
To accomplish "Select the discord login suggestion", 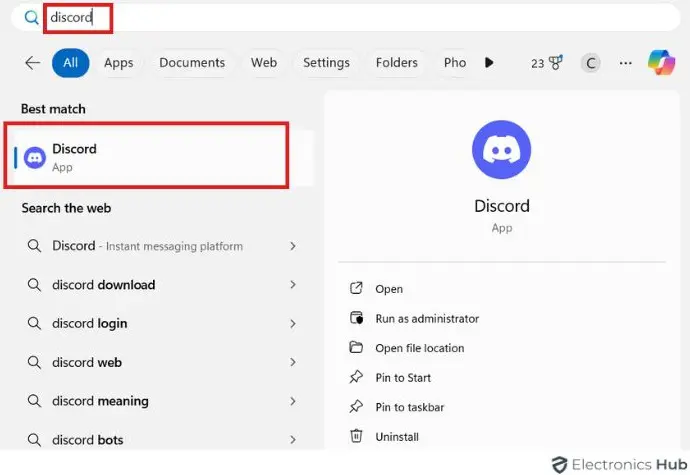I will click(89, 324).
